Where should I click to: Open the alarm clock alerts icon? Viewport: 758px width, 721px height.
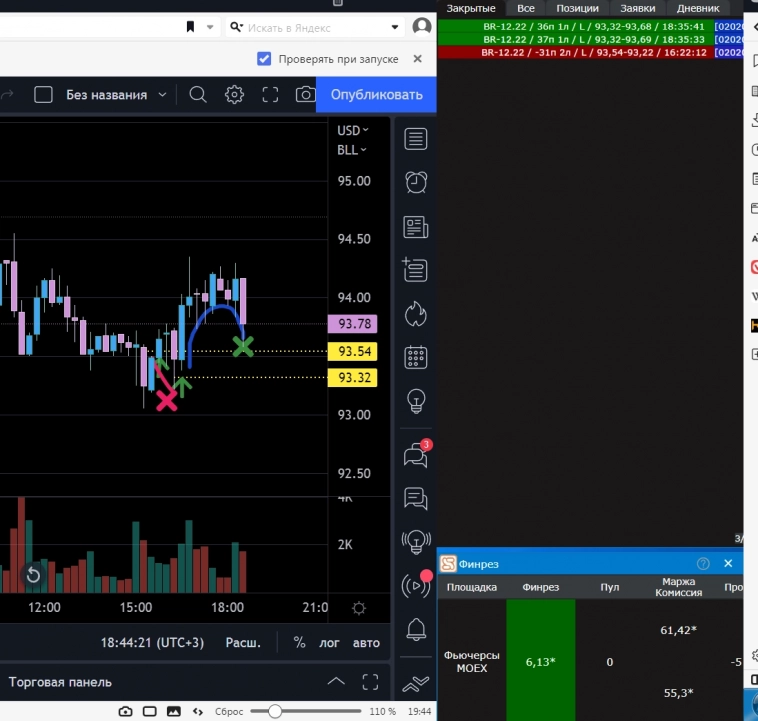coord(416,182)
